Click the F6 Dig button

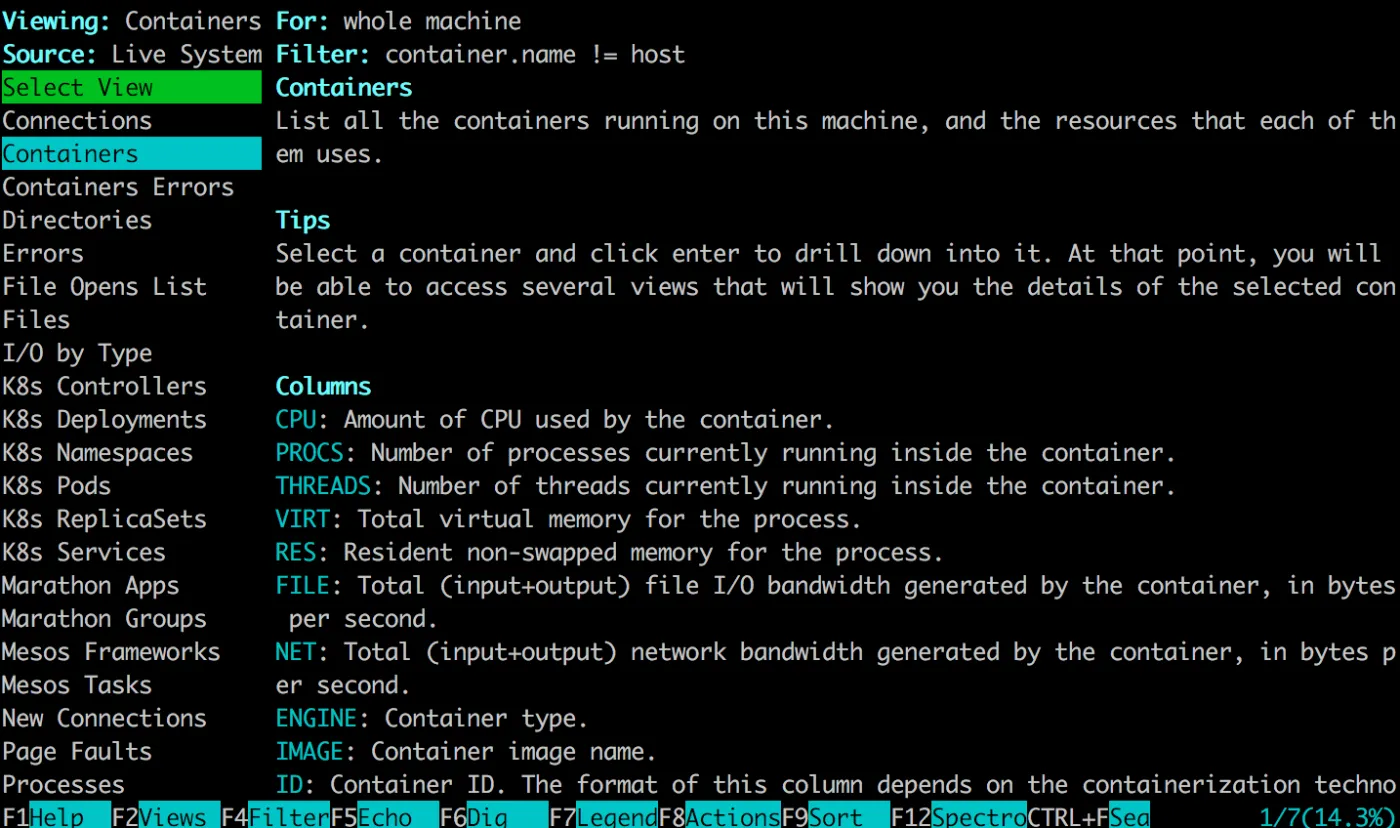tap(493, 816)
